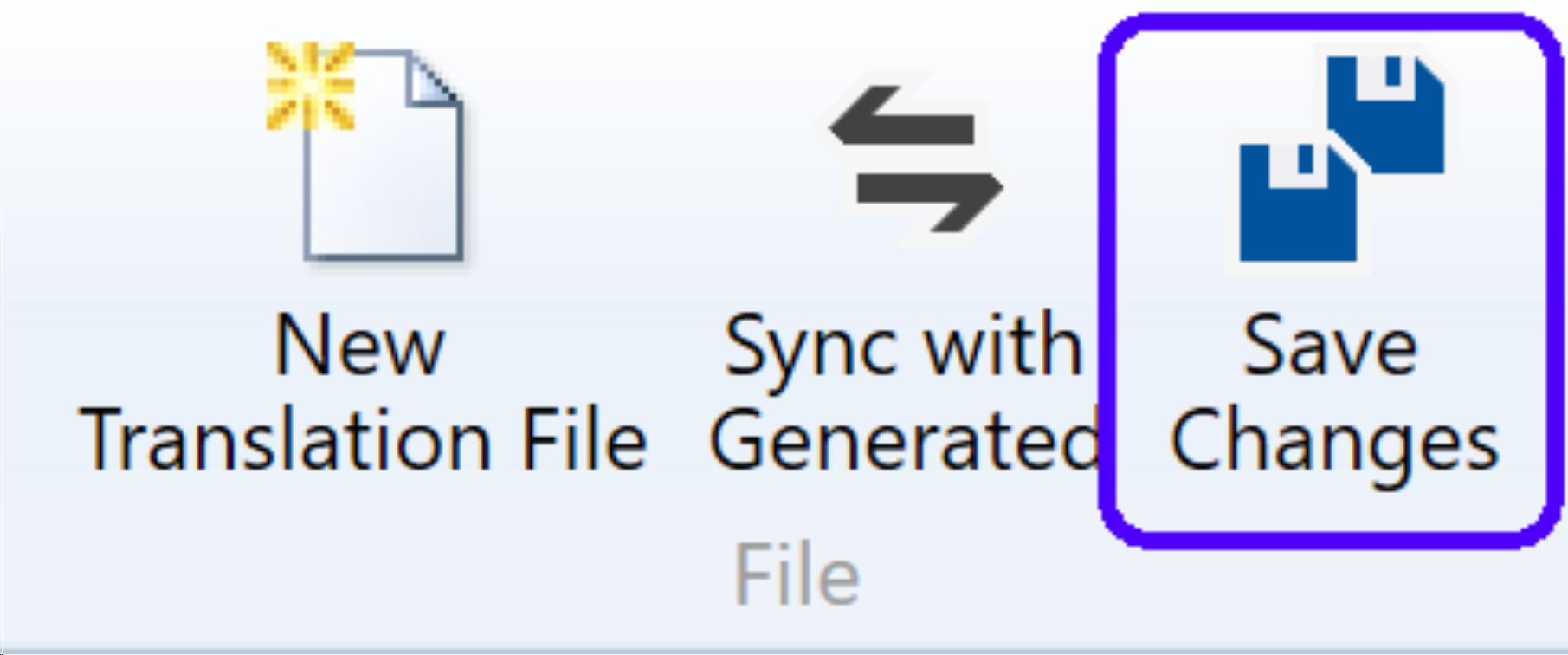Click the Save Changes floppy disks icon
Image resolution: width=1568 pixels, height=655 pixels.
pos(1340,159)
